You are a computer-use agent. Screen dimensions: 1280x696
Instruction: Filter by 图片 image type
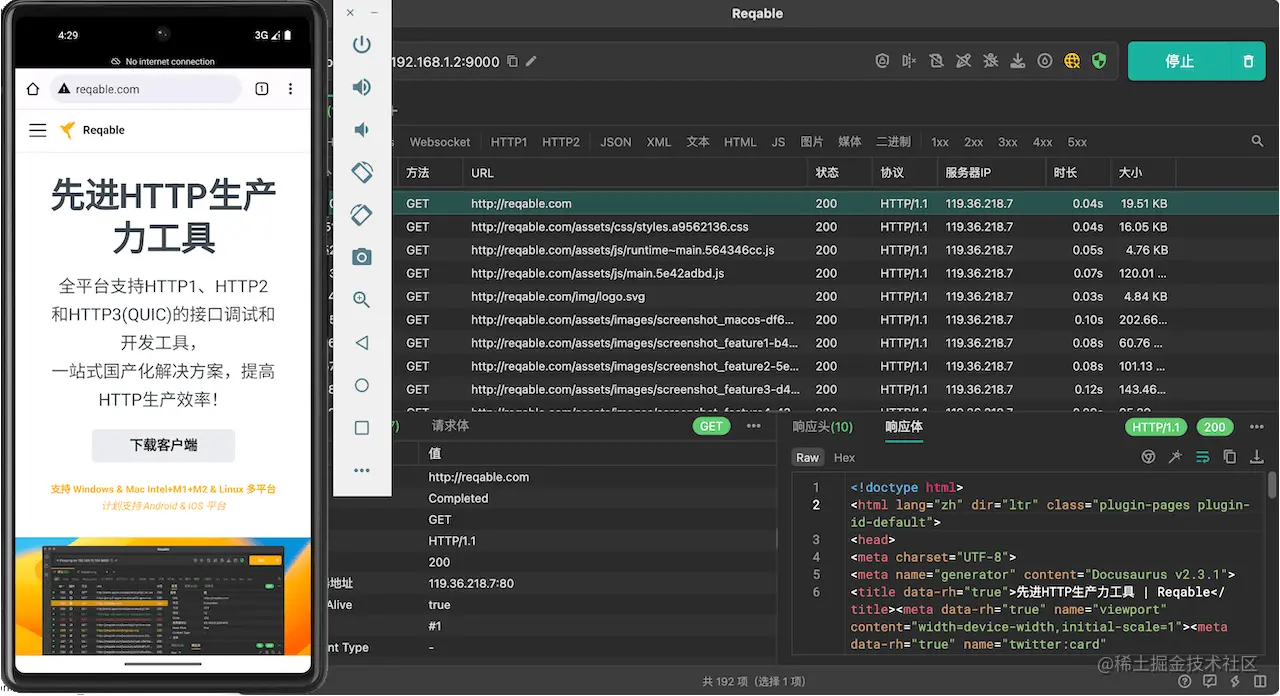(x=812, y=142)
